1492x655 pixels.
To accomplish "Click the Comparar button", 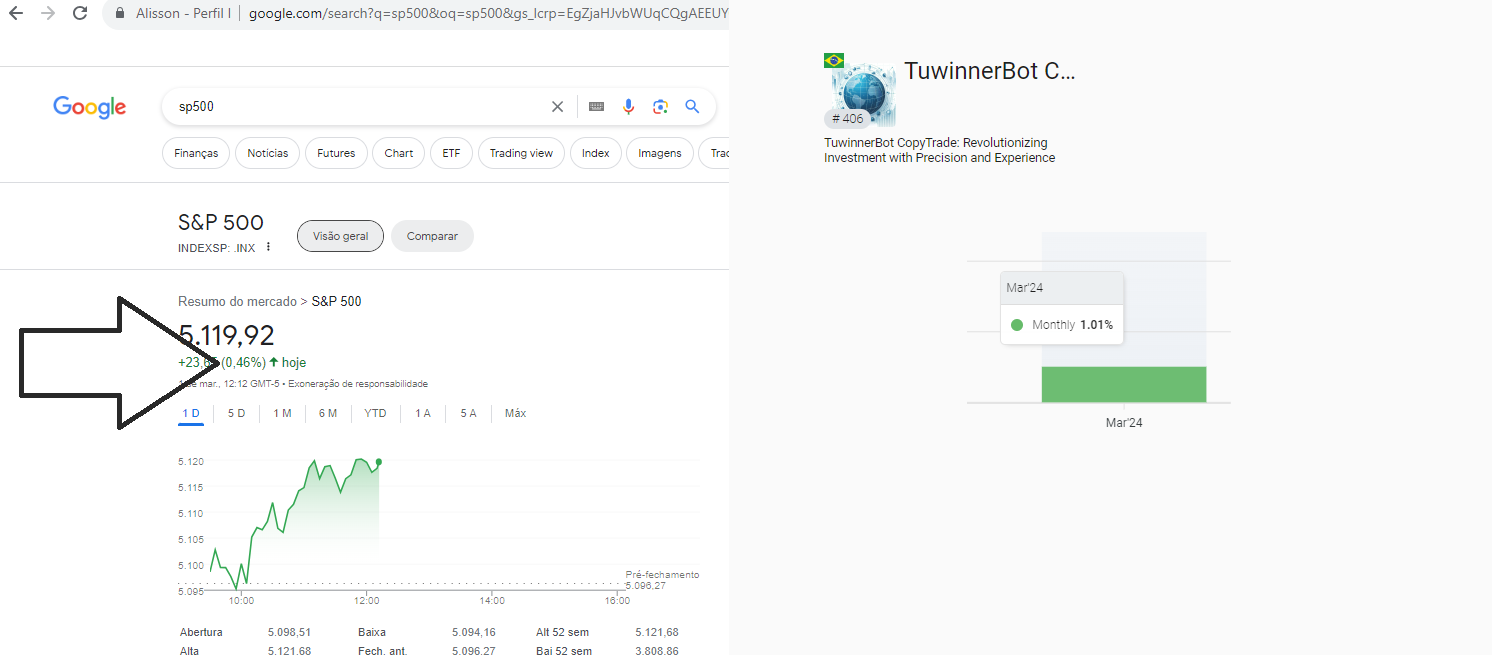I will (x=432, y=235).
